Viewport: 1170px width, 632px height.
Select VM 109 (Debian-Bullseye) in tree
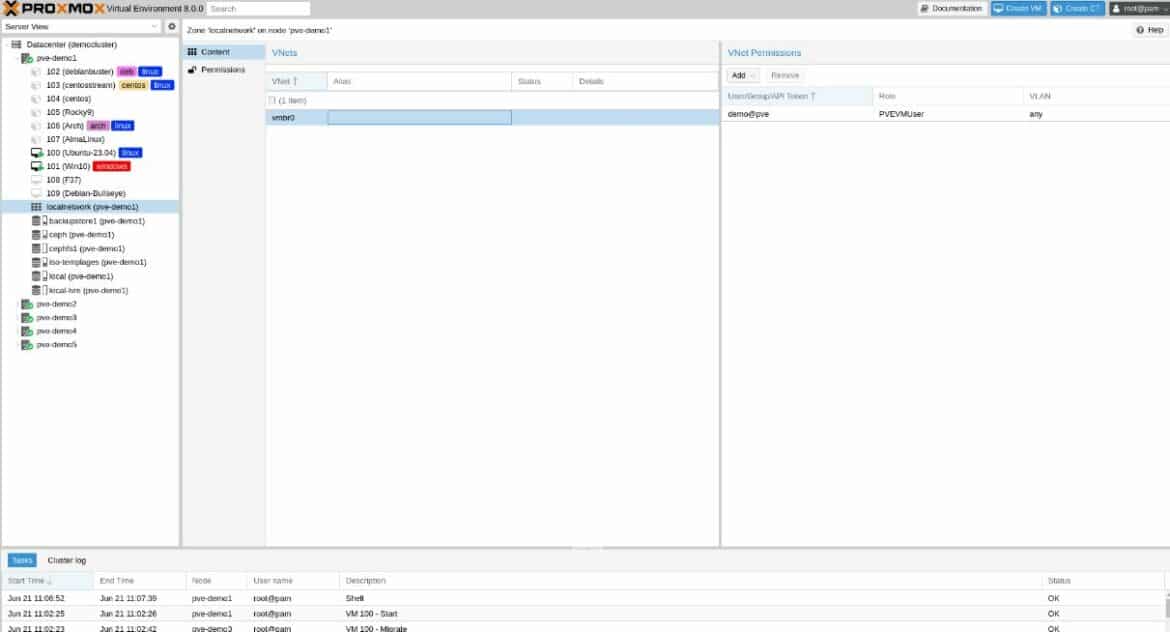pyautogui.click(x=86, y=193)
